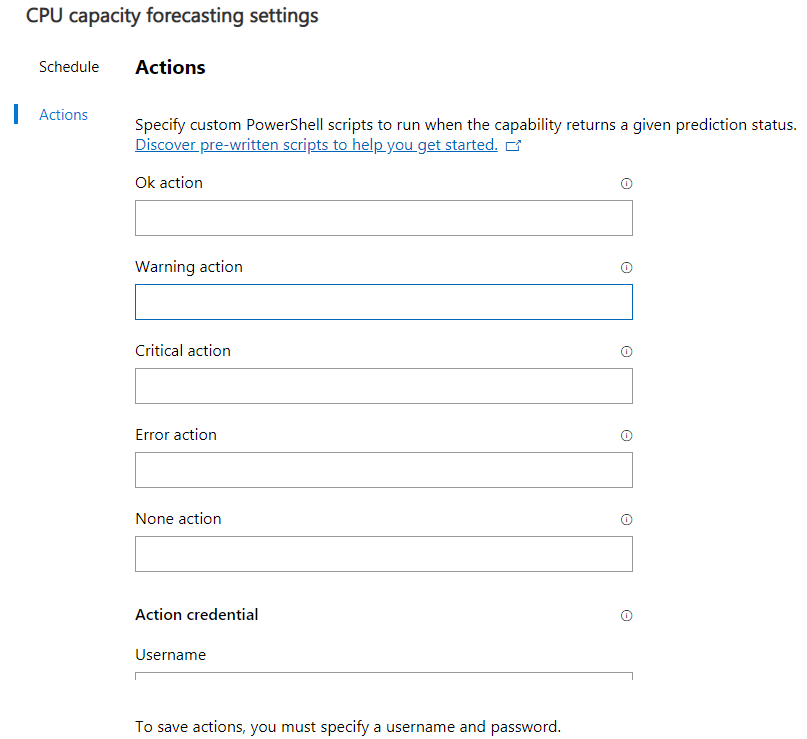Click the Critical action label text
Viewport: 807px width, 739px height.
pyautogui.click(x=182, y=351)
